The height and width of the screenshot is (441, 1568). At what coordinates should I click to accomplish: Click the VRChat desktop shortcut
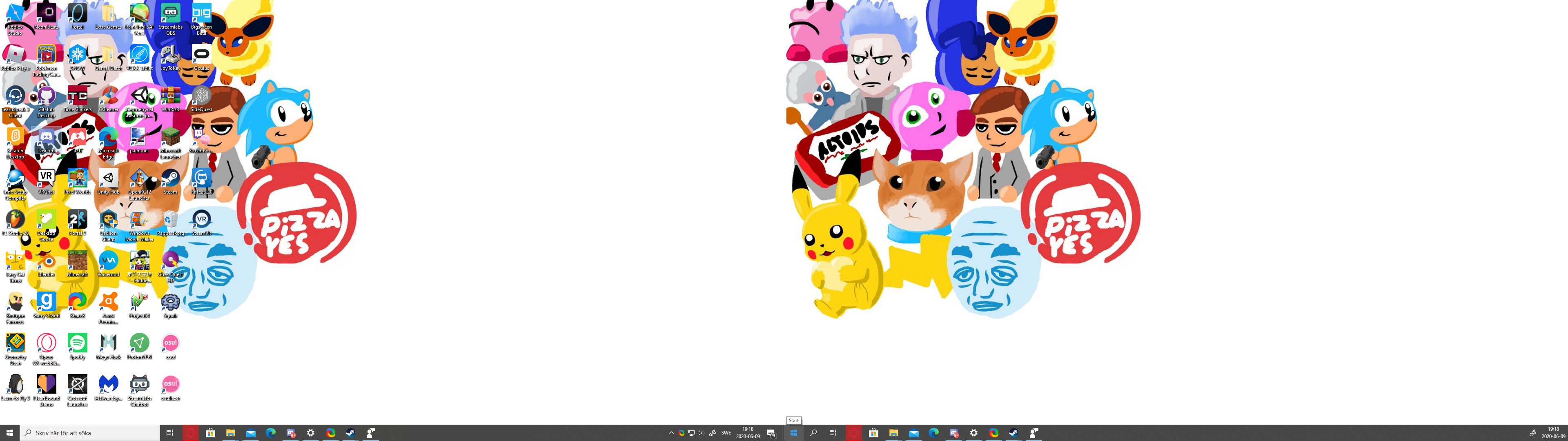coord(46,182)
